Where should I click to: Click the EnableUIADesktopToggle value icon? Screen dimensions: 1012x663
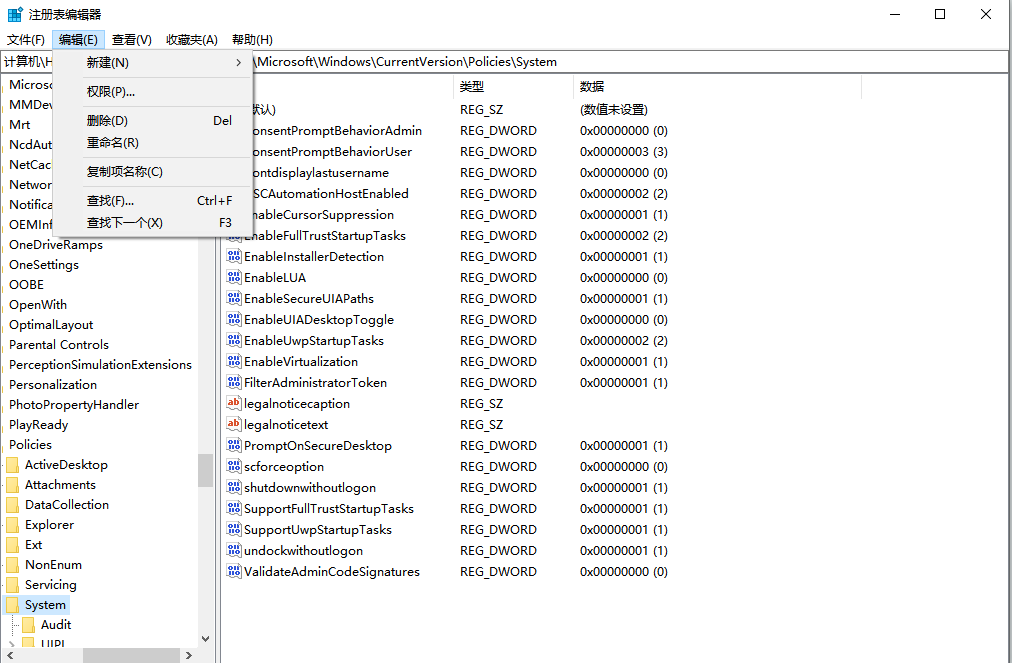pyautogui.click(x=234, y=320)
